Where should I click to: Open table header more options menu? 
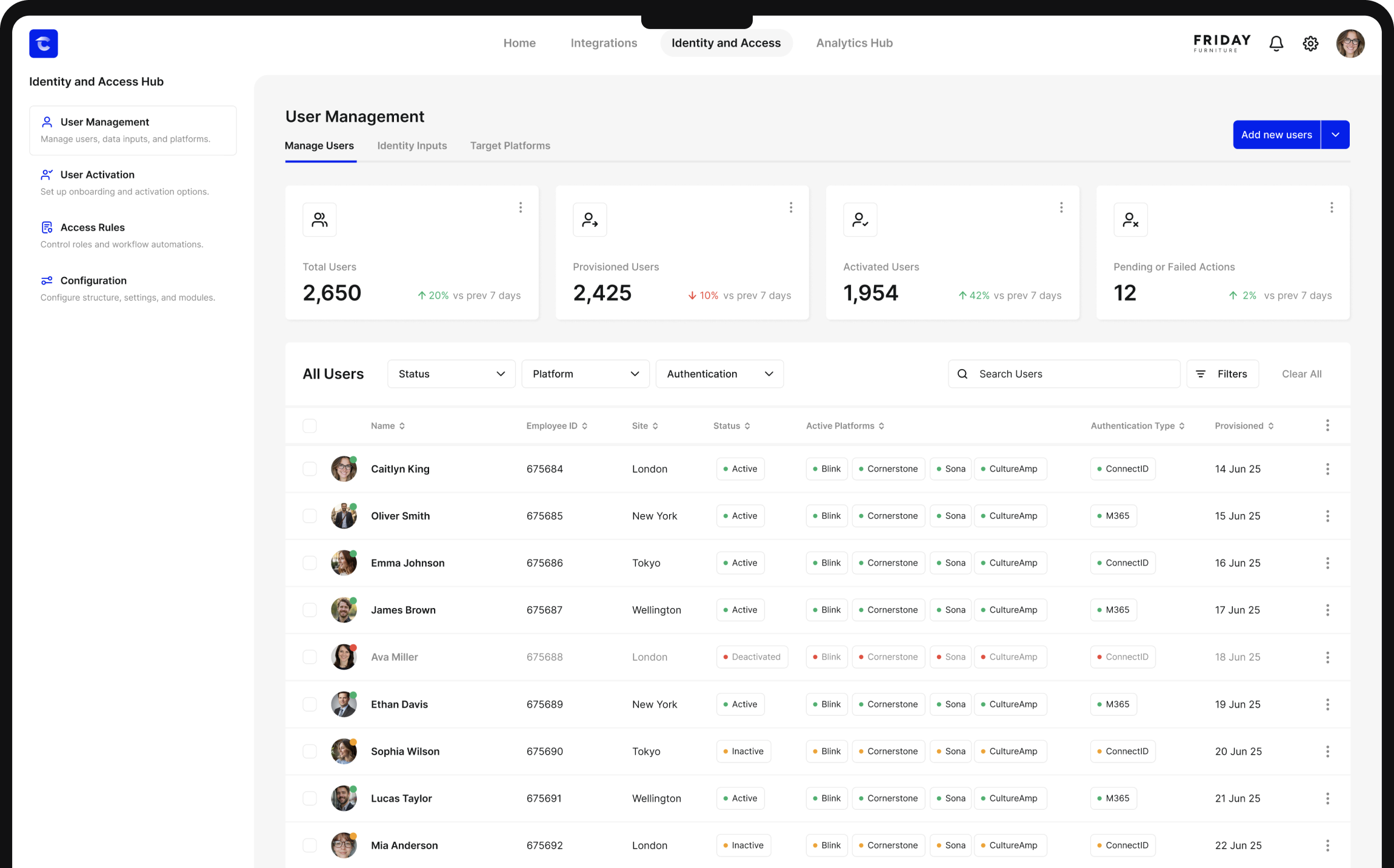(1327, 426)
